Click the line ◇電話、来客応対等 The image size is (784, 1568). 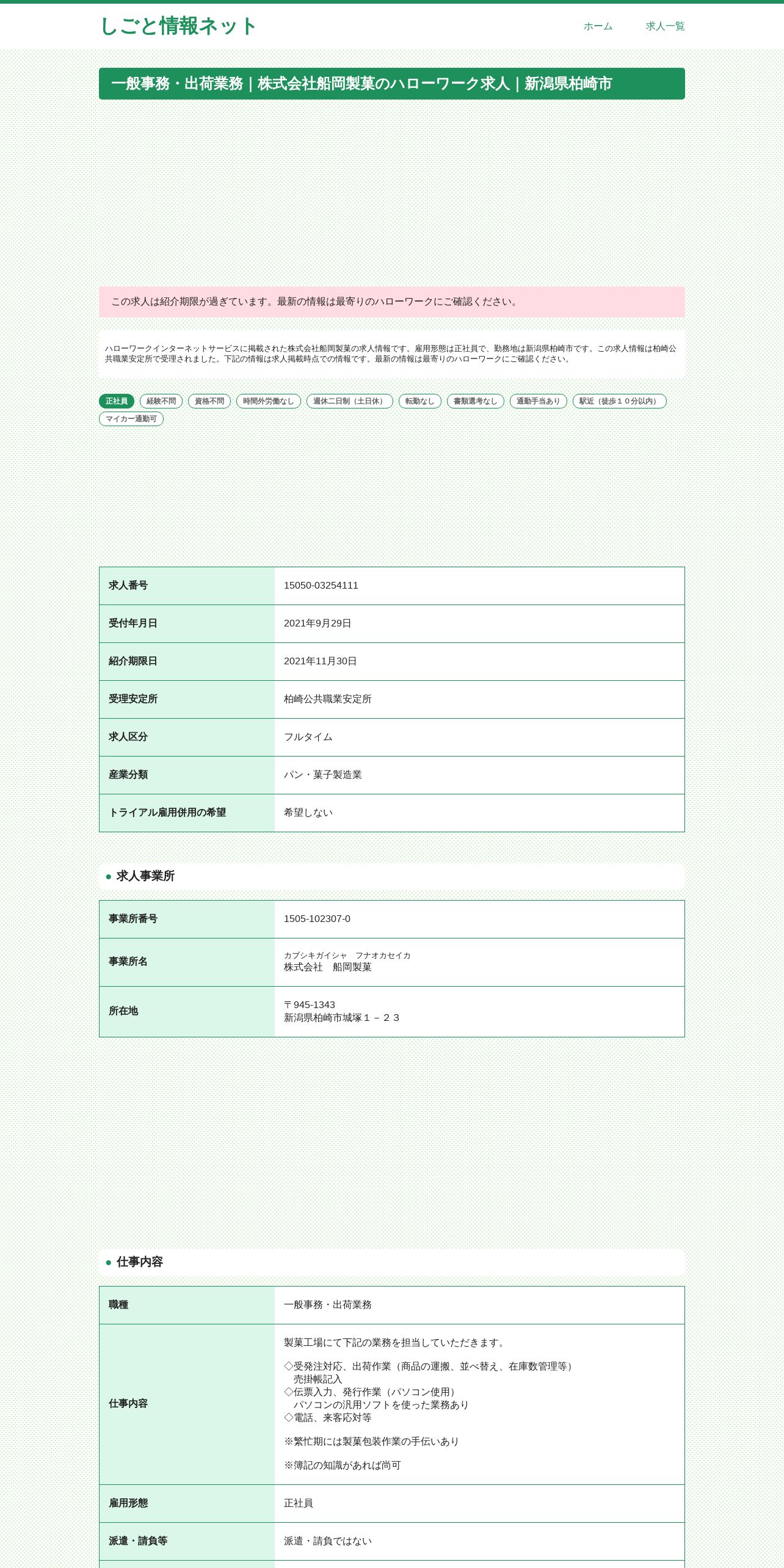[328, 1418]
